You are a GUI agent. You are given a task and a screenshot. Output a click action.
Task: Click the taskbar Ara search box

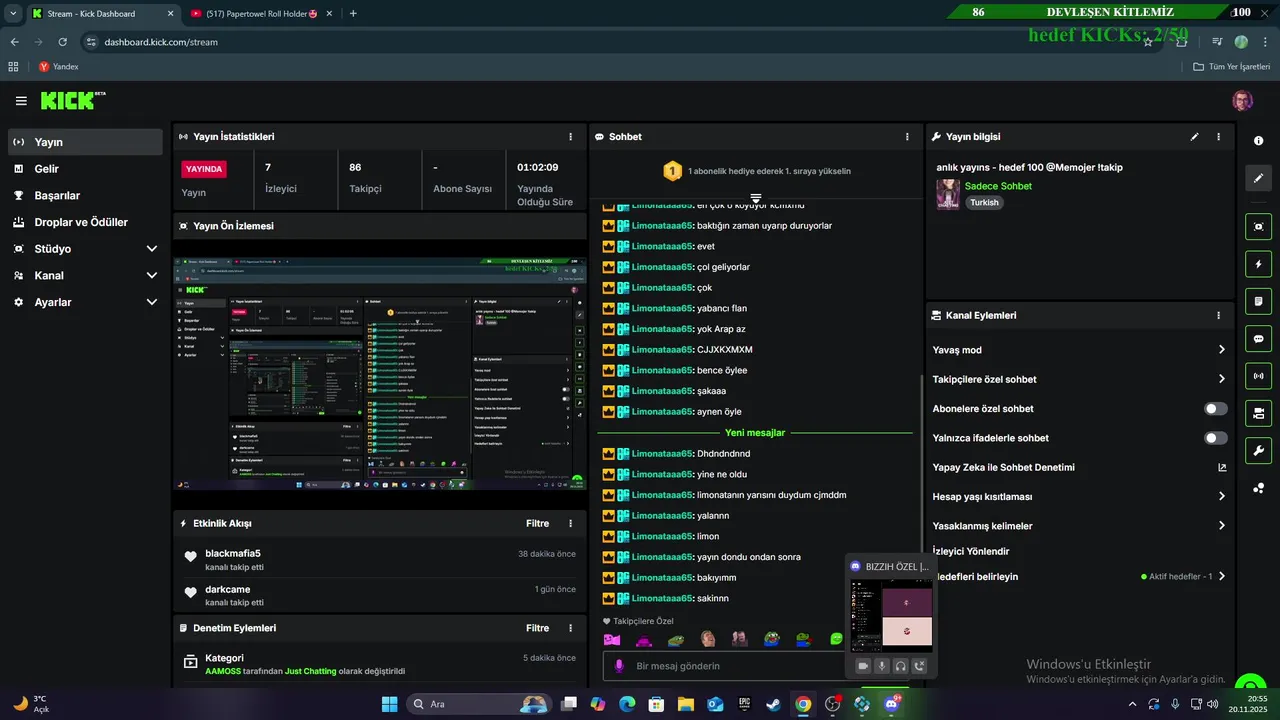pyautogui.click(x=479, y=704)
